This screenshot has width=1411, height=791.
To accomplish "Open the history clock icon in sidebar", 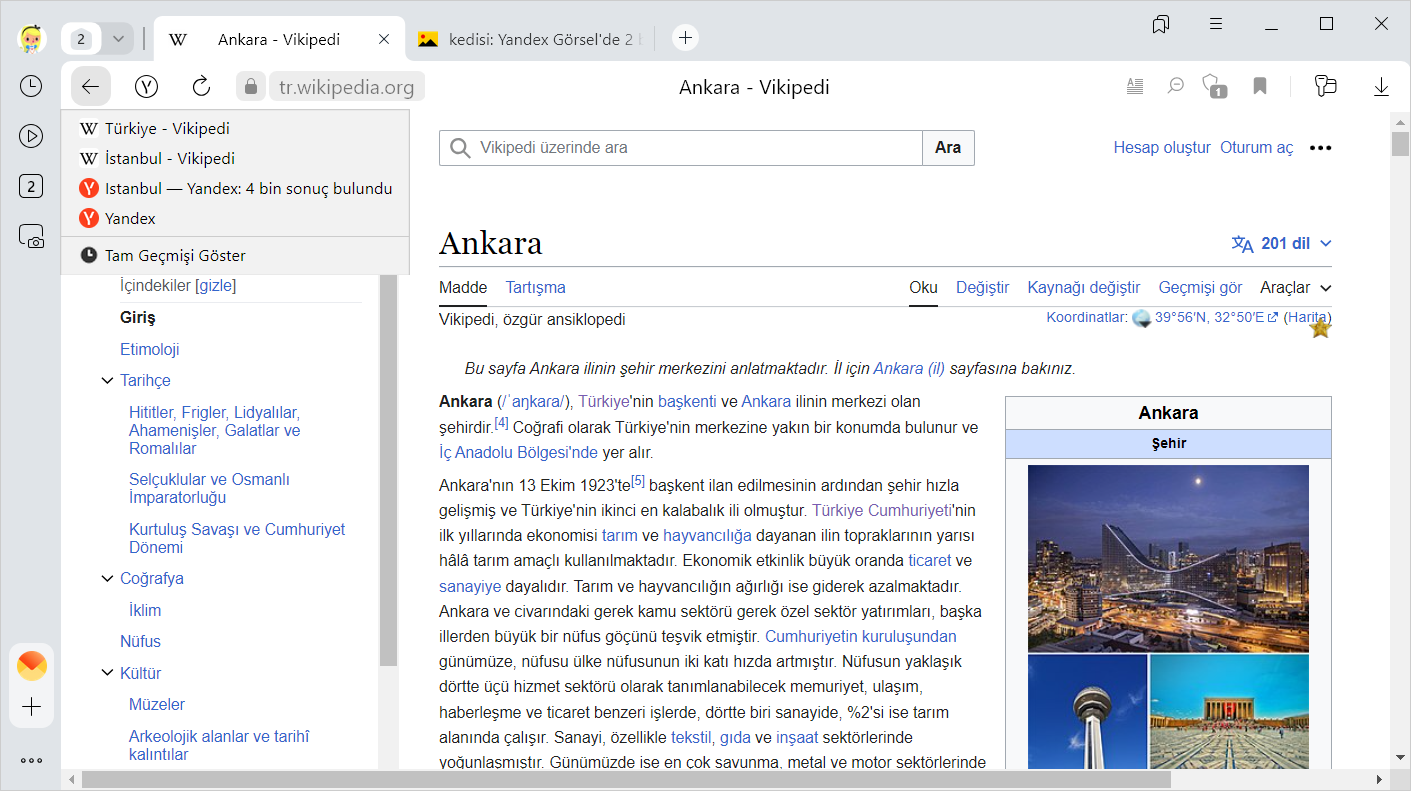I will coord(31,86).
